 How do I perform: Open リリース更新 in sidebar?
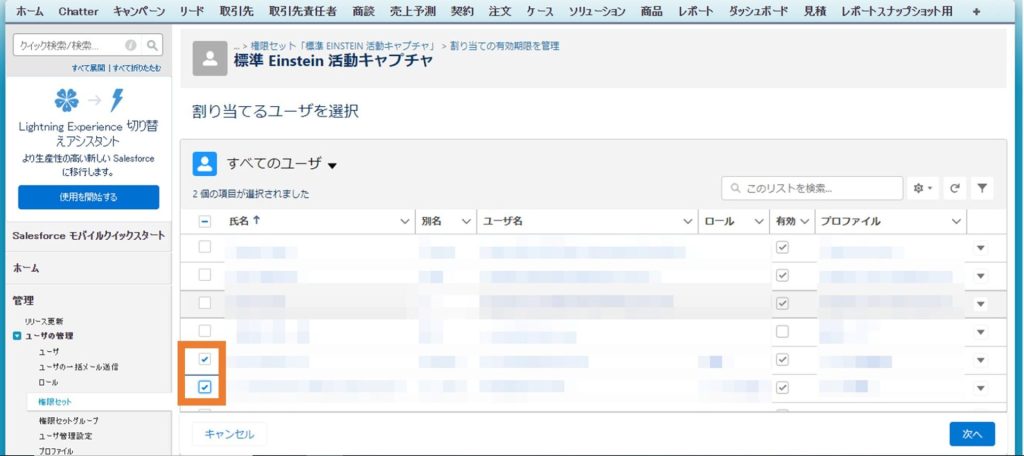point(44,321)
